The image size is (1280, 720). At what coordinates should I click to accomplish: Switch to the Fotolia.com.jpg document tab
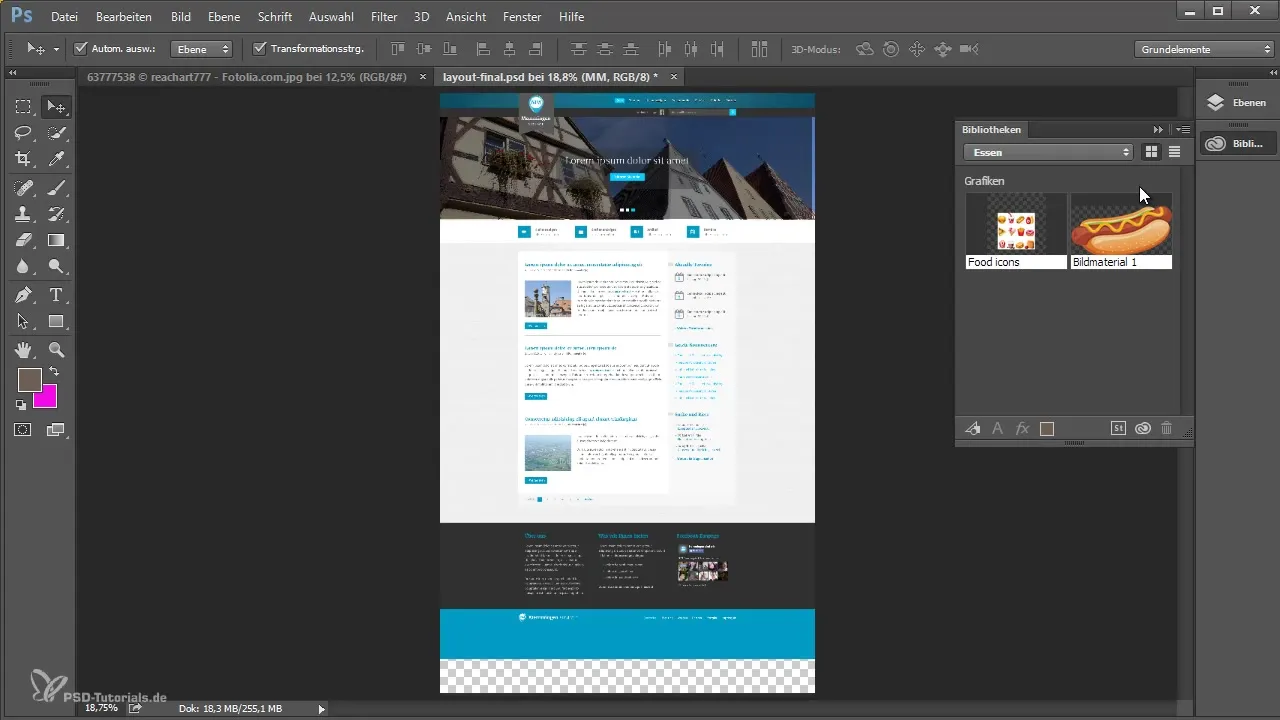[x=248, y=76]
